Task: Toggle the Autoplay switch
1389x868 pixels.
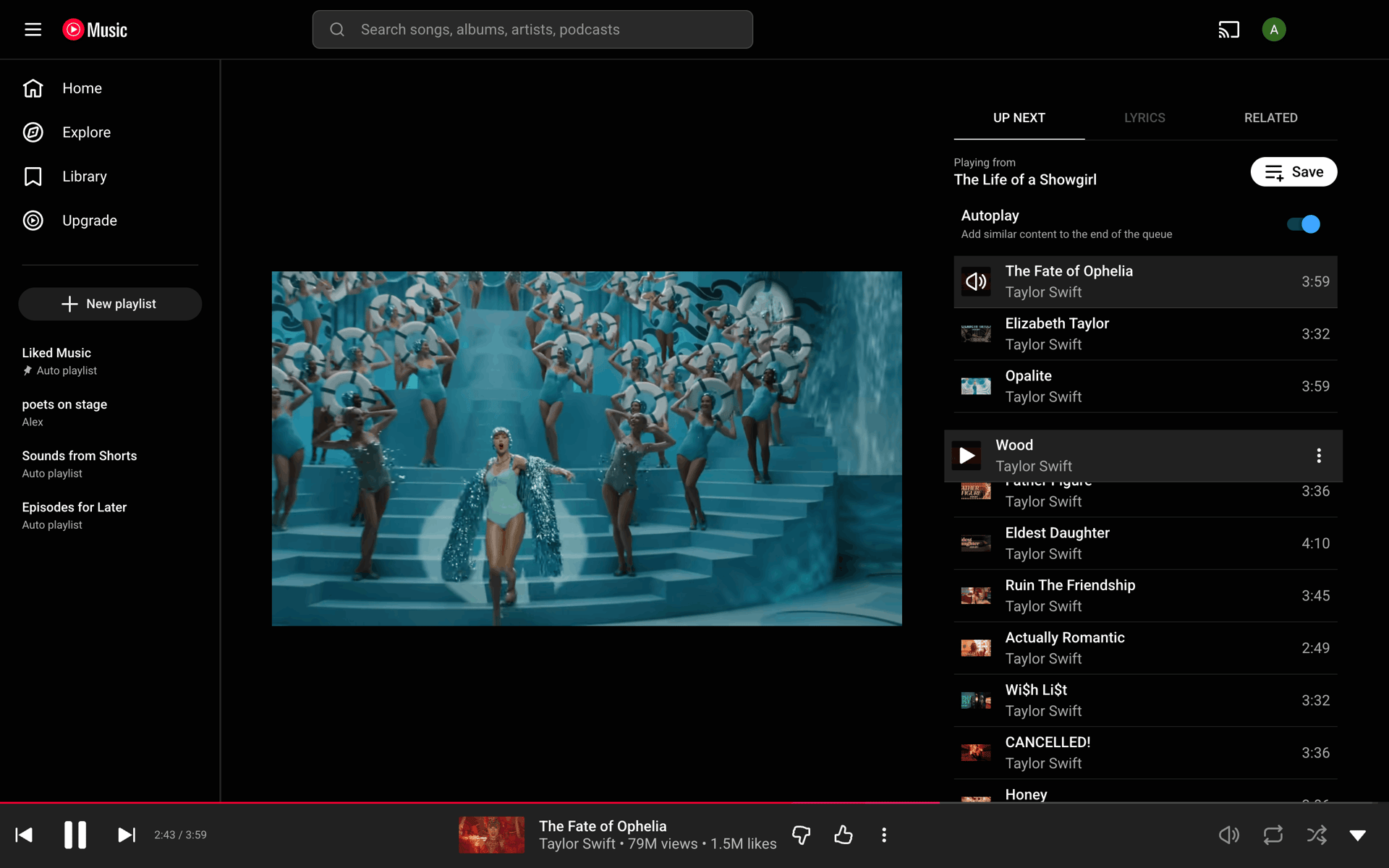Action: [x=1304, y=224]
